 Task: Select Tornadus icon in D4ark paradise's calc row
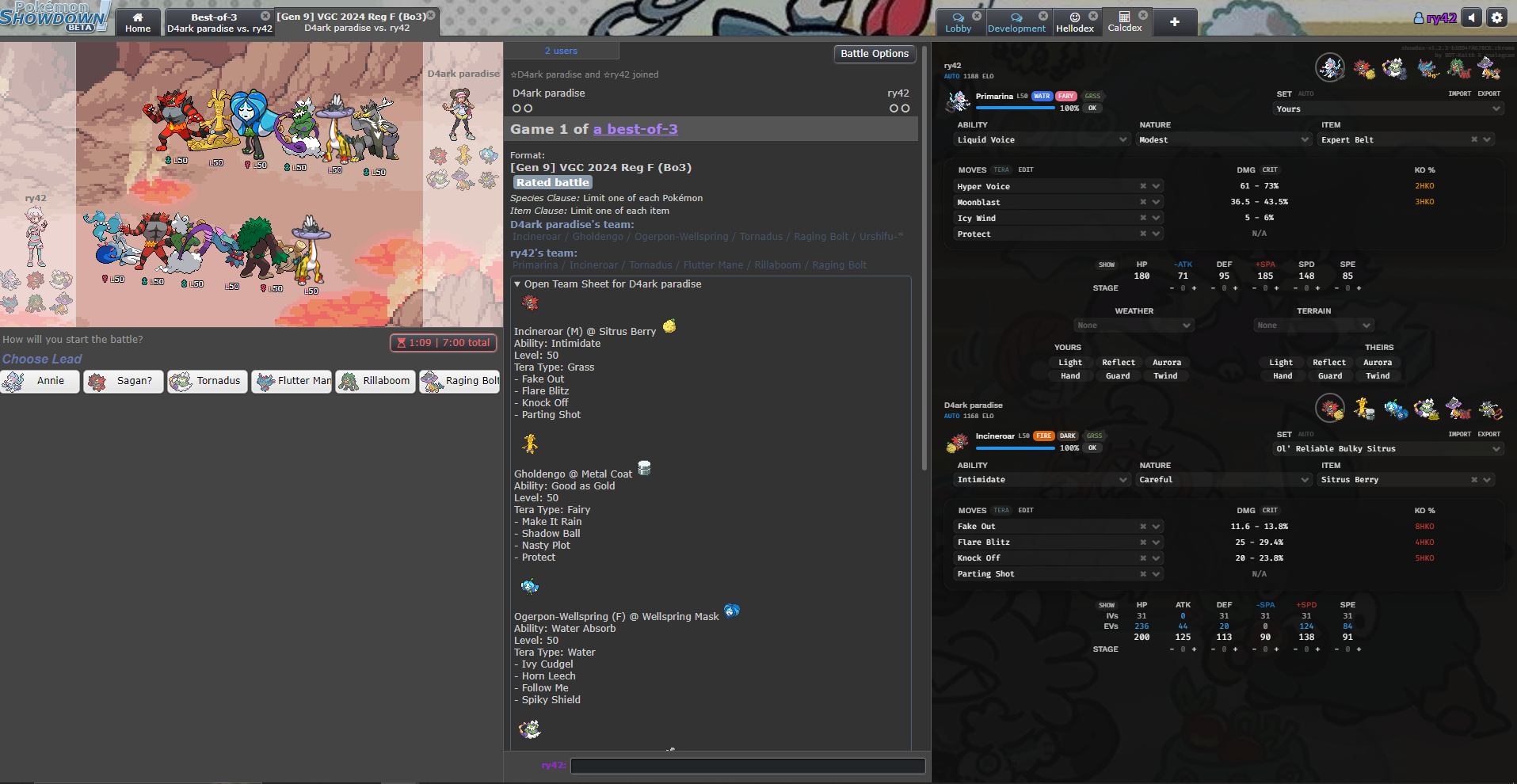pyautogui.click(x=1427, y=409)
